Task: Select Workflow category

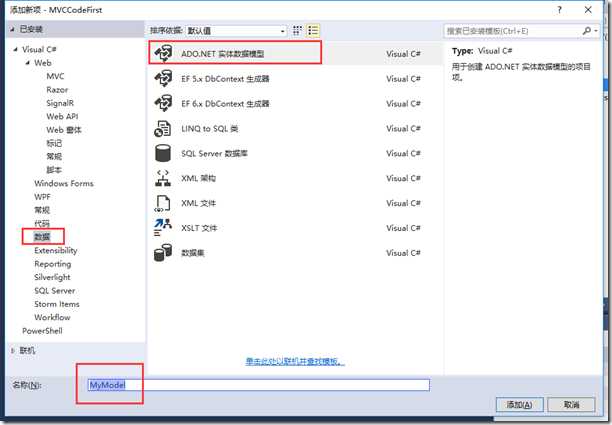Action: coord(52,317)
